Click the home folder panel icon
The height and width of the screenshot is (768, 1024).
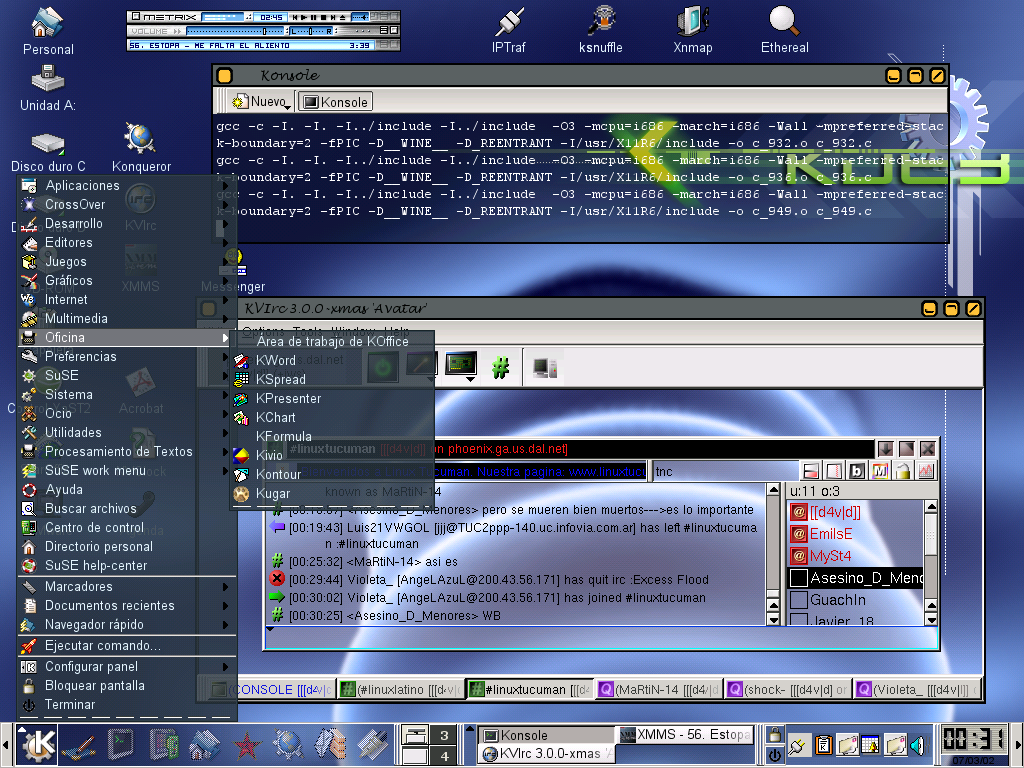click(205, 745)
